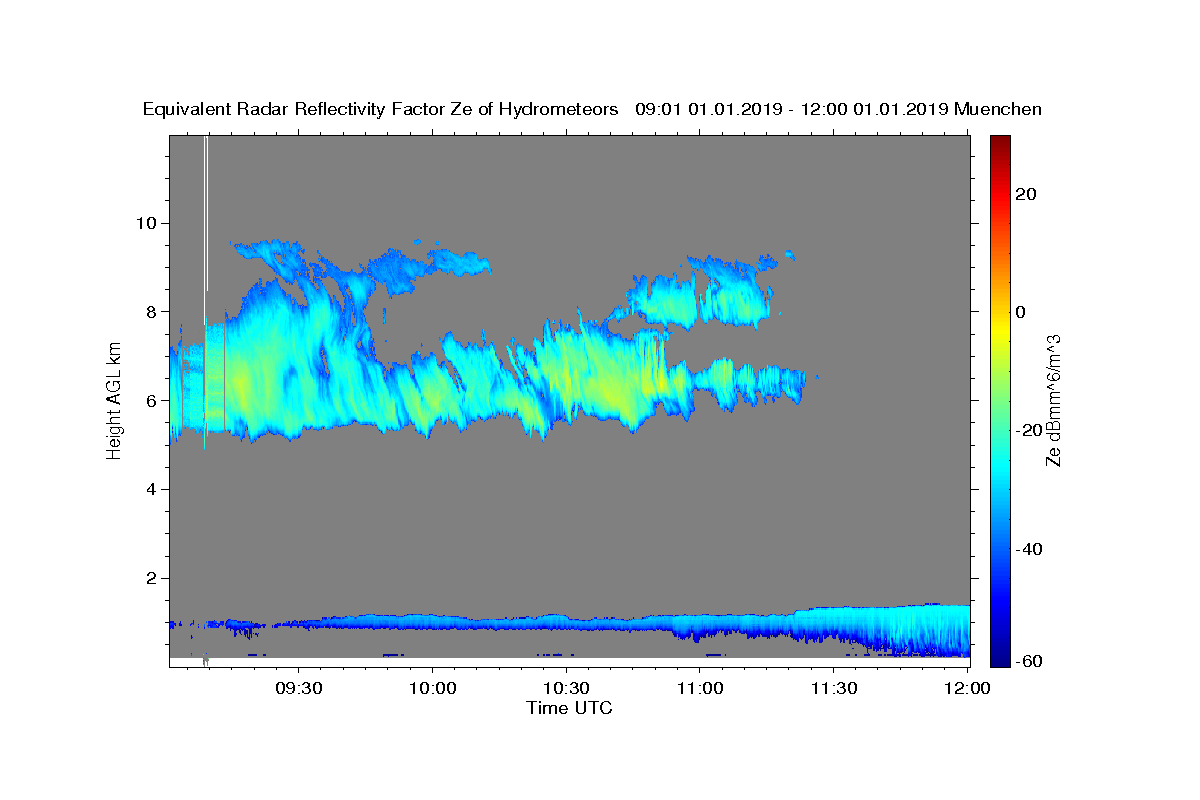Click the low cloud layer near 1 km at 11:45

tap(901, 628)
